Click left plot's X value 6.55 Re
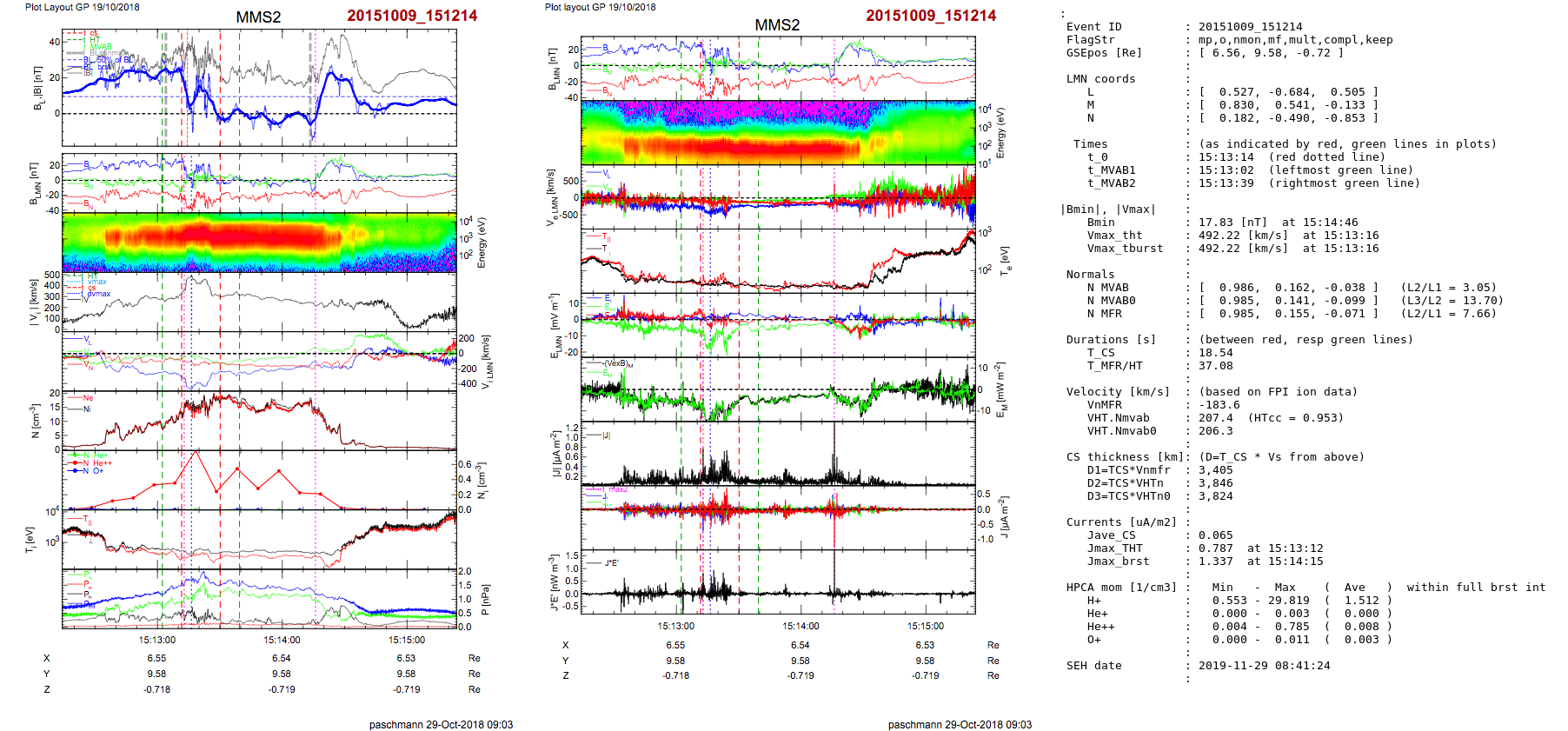Image resolution: width=1568 pixels, height=731 pixels. pyautogui.click(x=156, y=659)
